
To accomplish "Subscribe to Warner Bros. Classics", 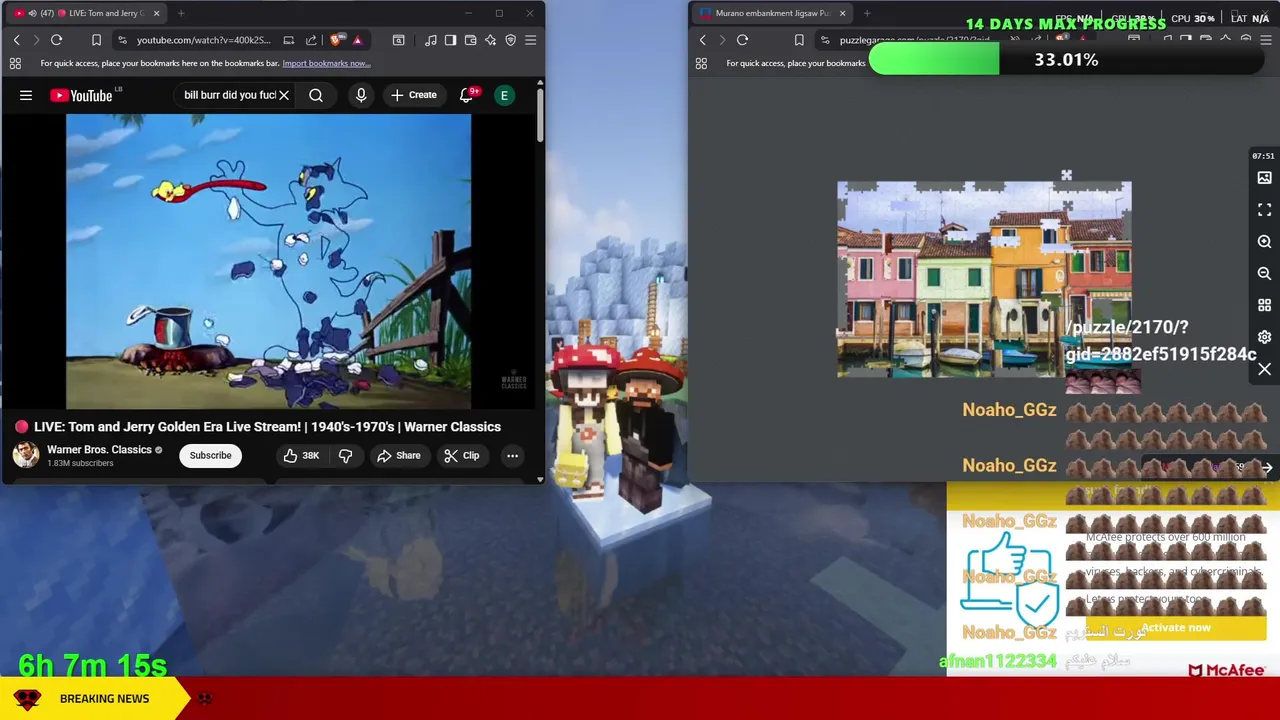I will (210, 455).
